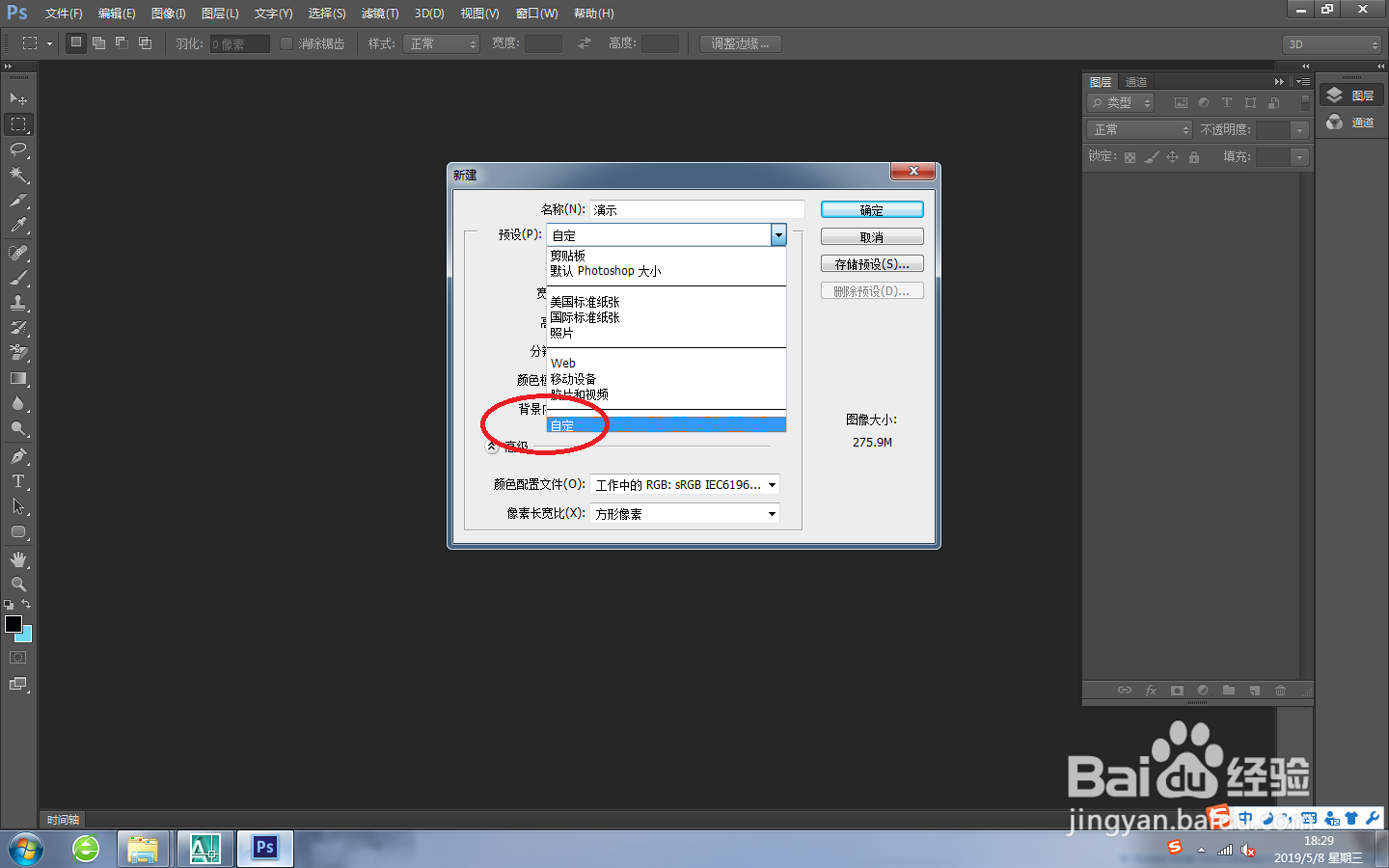
Task: Select the Path Selection tool
Action: [18, 506]
